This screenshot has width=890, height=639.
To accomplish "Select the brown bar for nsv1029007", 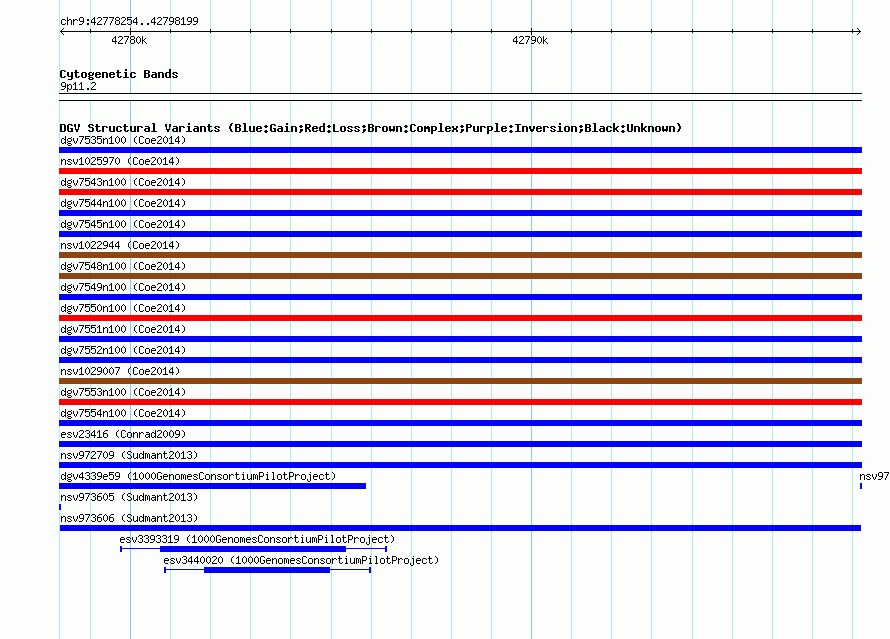I will click(x=460, y=381).
